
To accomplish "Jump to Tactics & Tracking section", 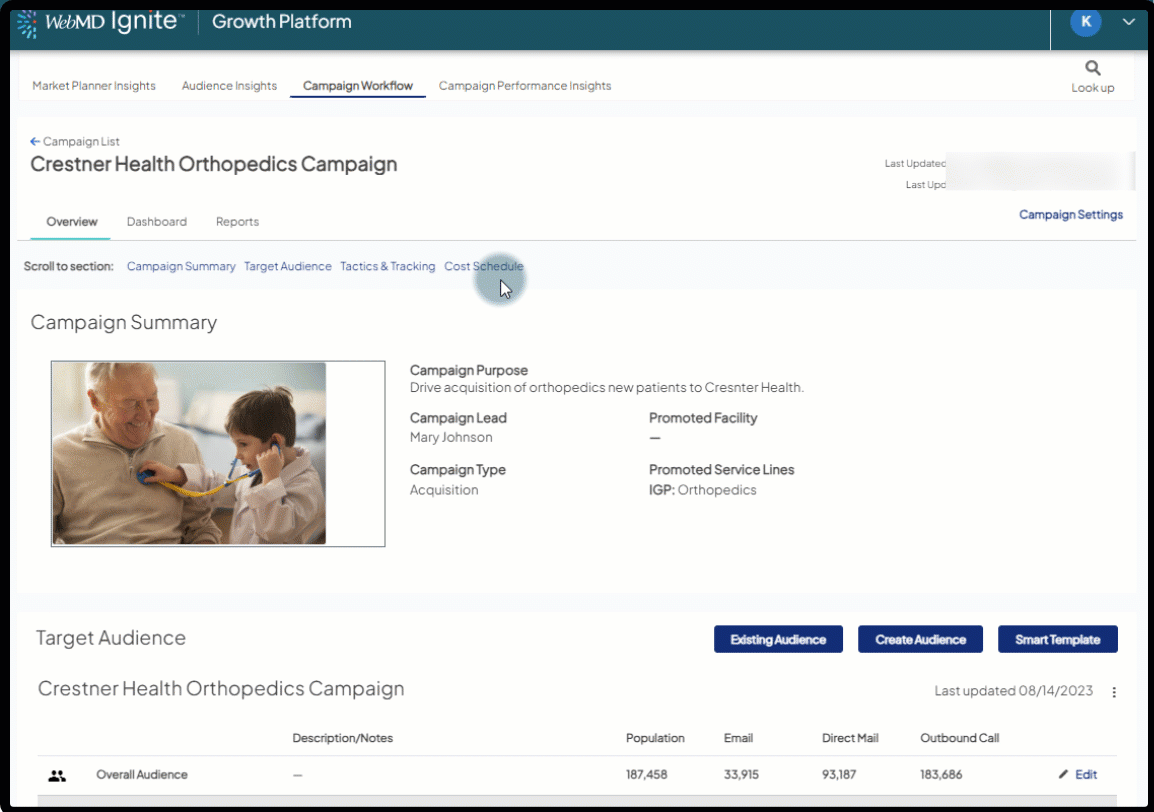I will tap(387, 267).
